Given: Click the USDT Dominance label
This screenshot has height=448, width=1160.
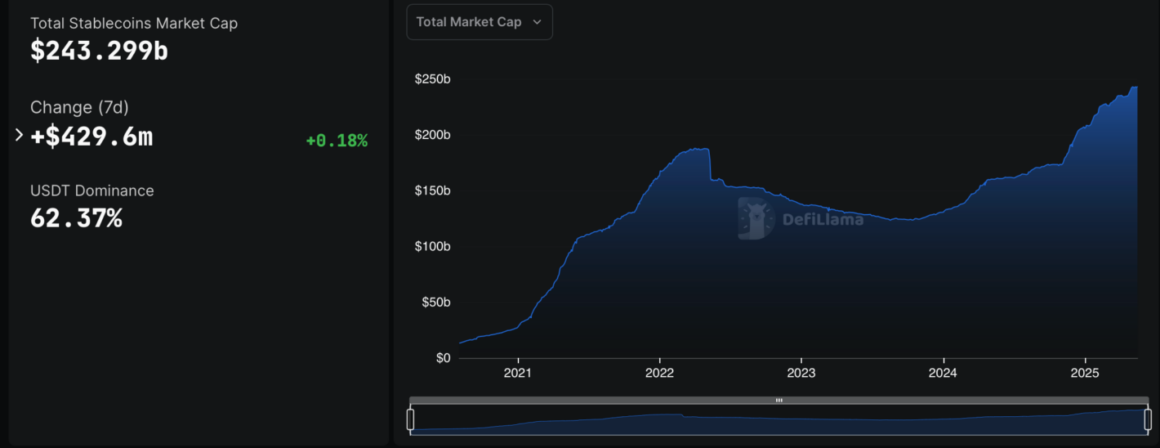Looking at the screenshot, I should pos(92,190).
